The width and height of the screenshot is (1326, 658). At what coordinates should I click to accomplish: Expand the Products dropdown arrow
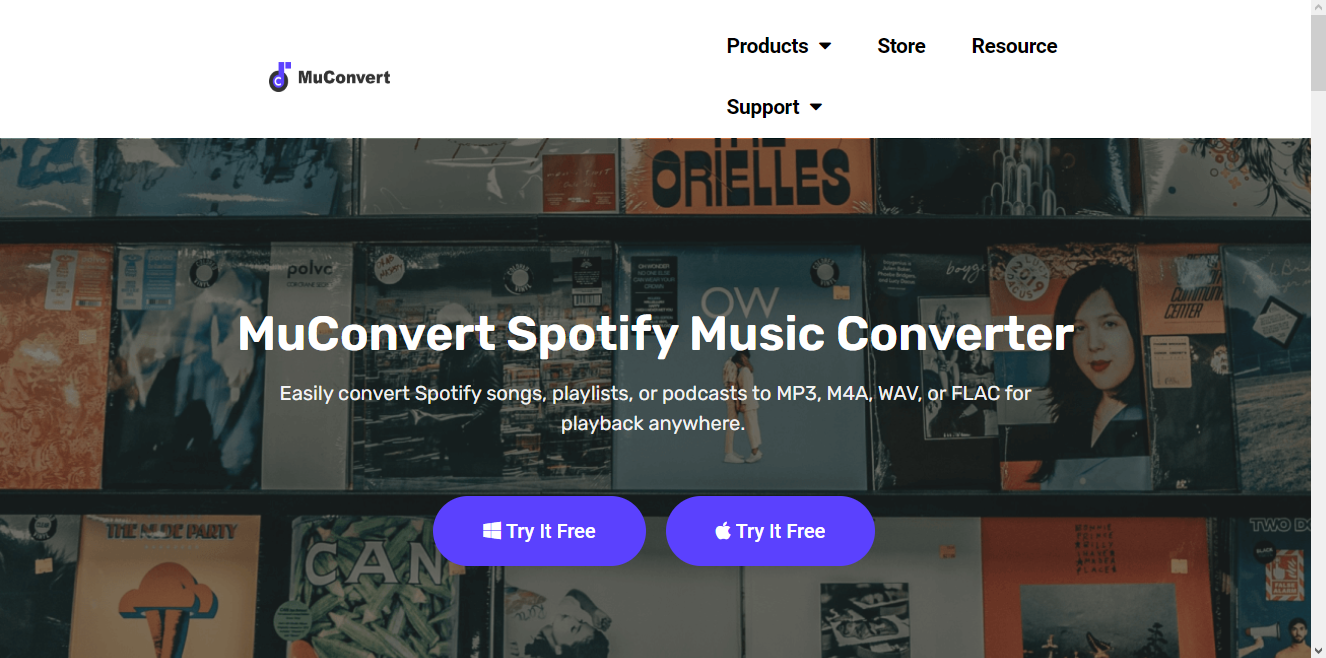[825, 46]
